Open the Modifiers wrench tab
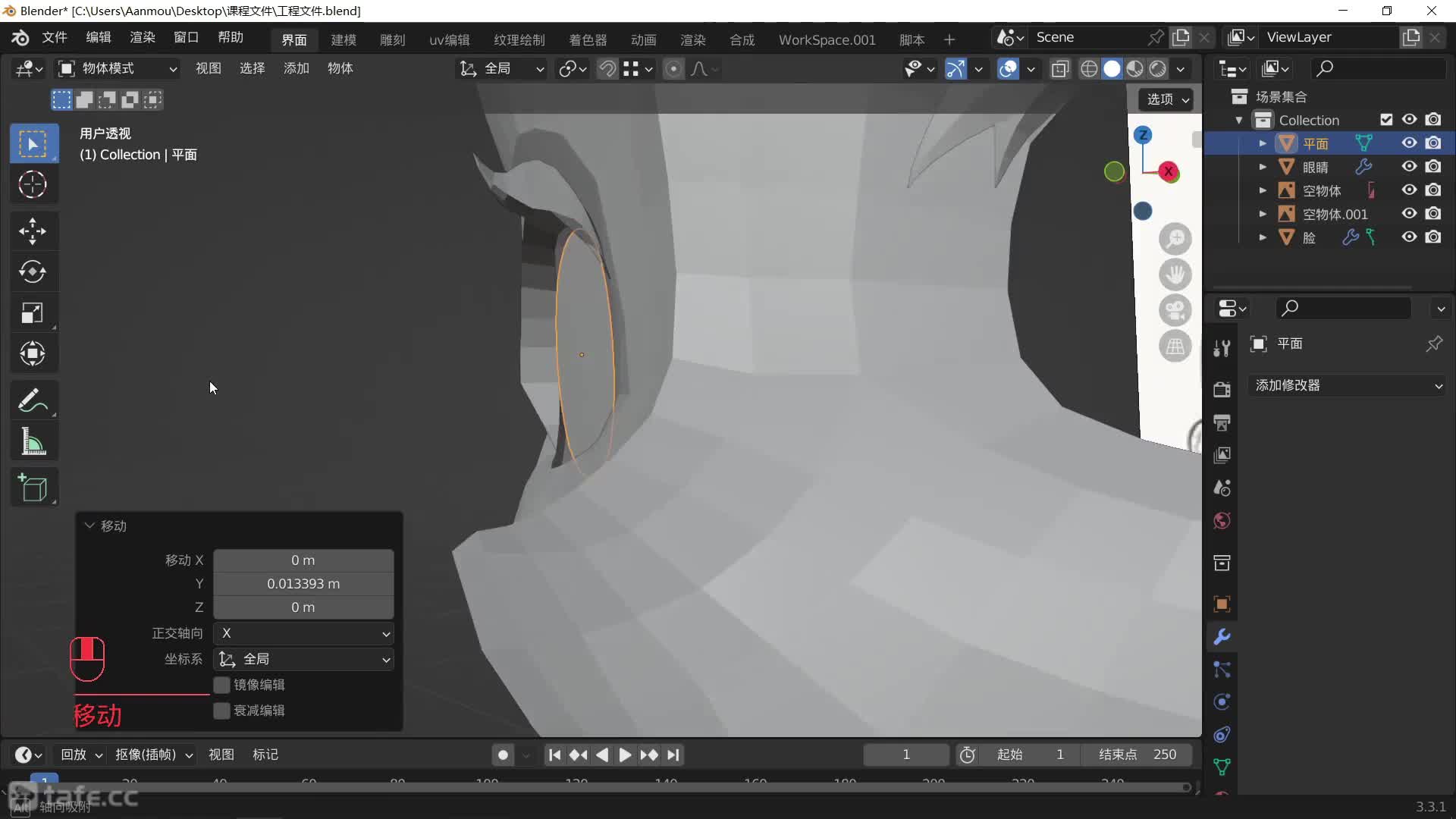 [x=1222, y=637]
